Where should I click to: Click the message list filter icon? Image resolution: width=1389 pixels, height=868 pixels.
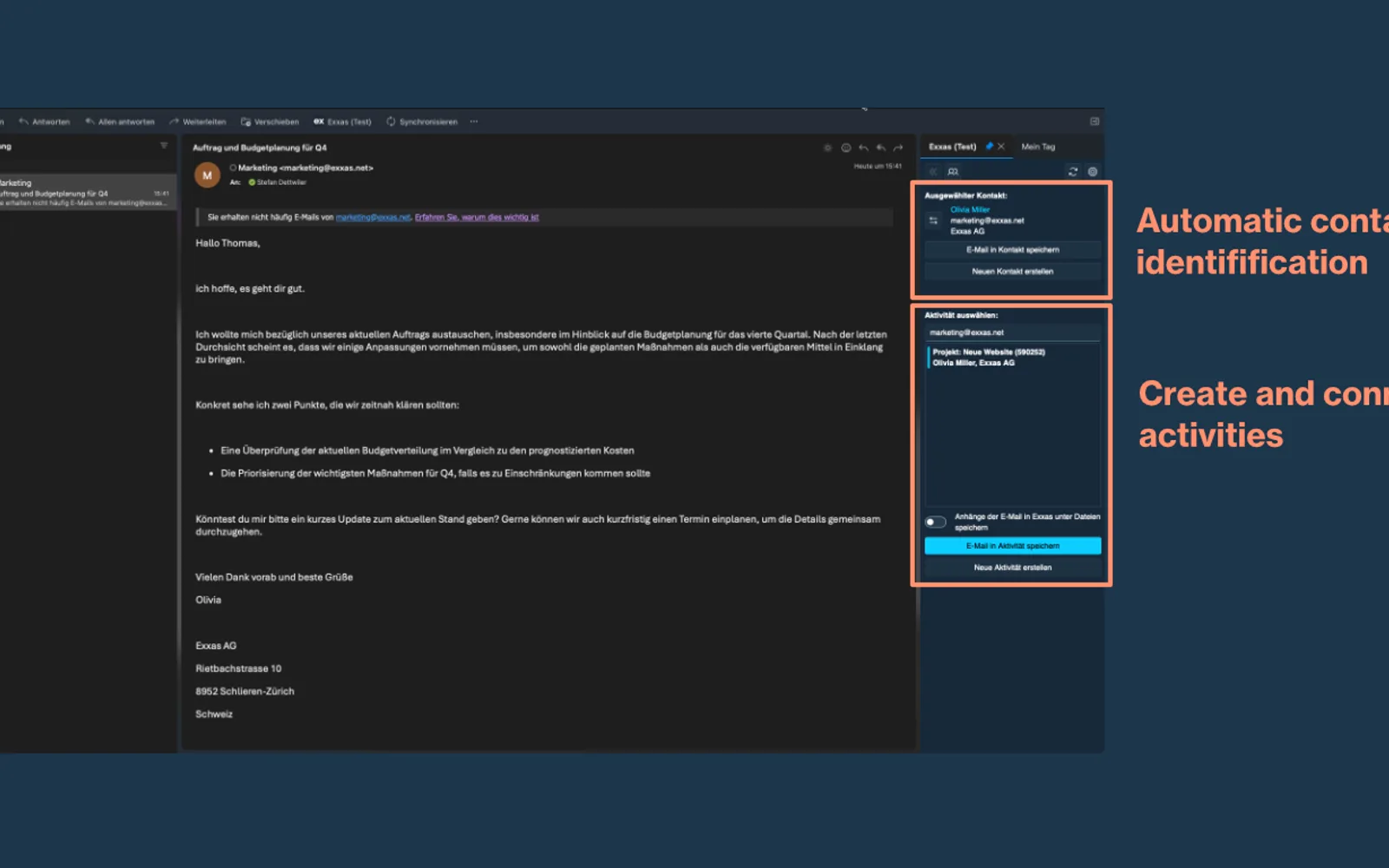coord(163,146)
